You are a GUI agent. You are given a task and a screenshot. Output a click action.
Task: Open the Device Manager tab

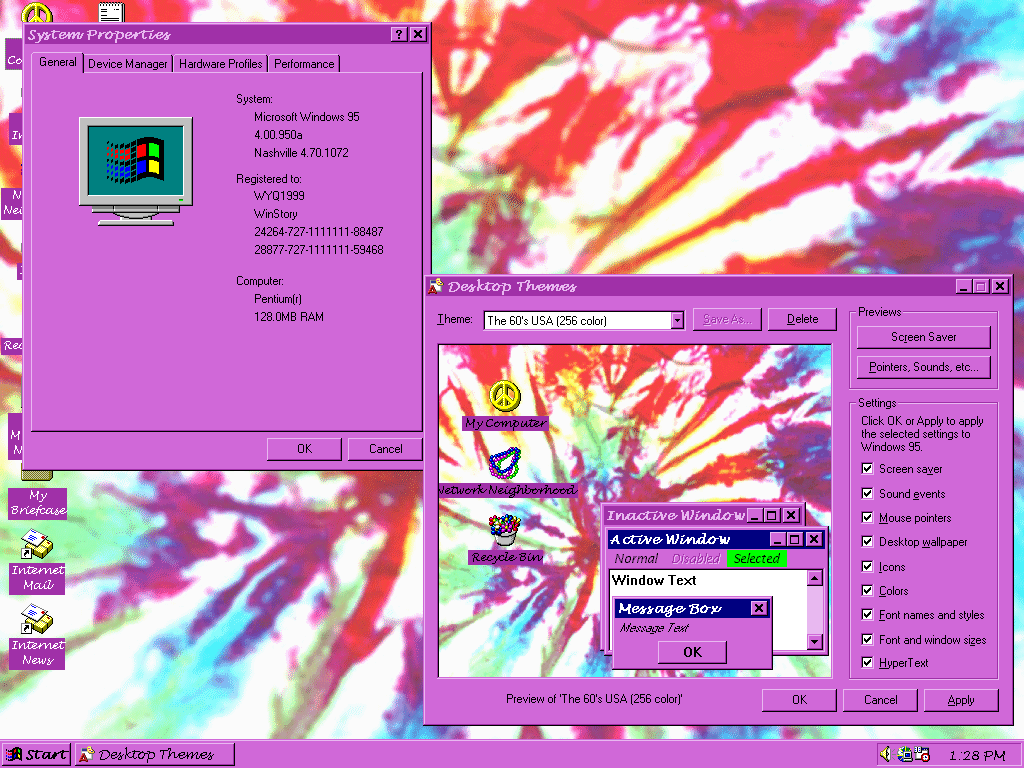(x=127, y=63)
